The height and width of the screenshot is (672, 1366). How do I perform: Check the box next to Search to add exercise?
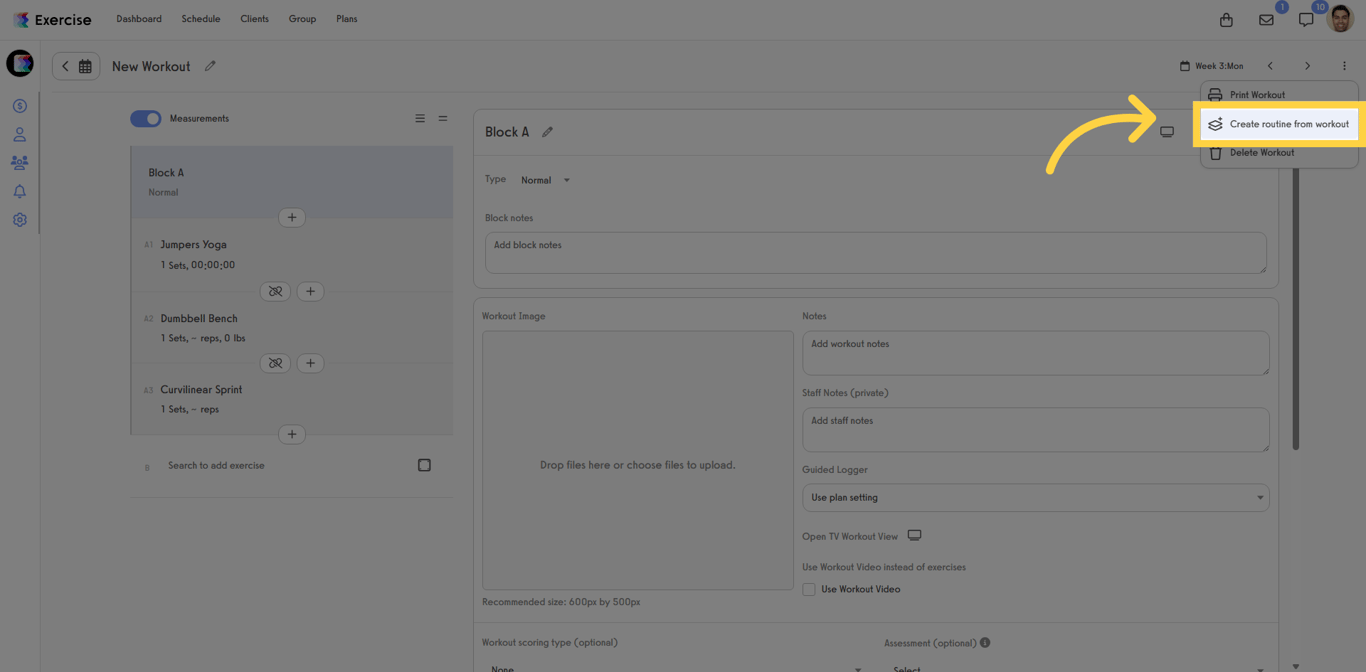point(423,464)
